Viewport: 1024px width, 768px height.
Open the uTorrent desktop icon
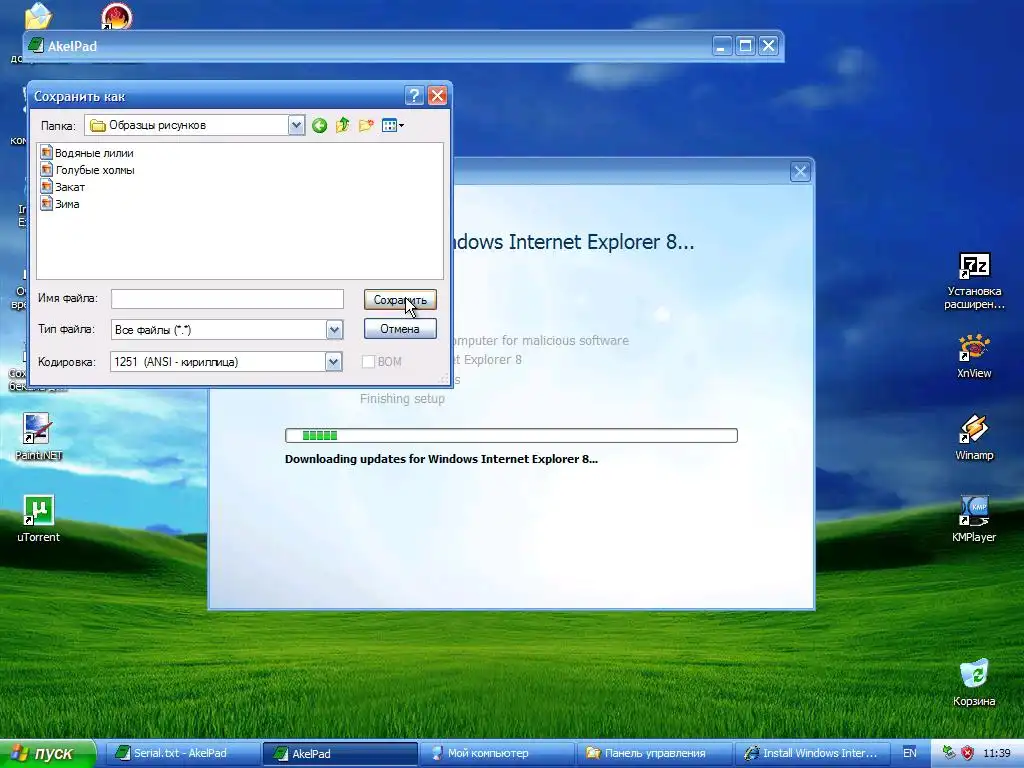click(x=39, y=519)
